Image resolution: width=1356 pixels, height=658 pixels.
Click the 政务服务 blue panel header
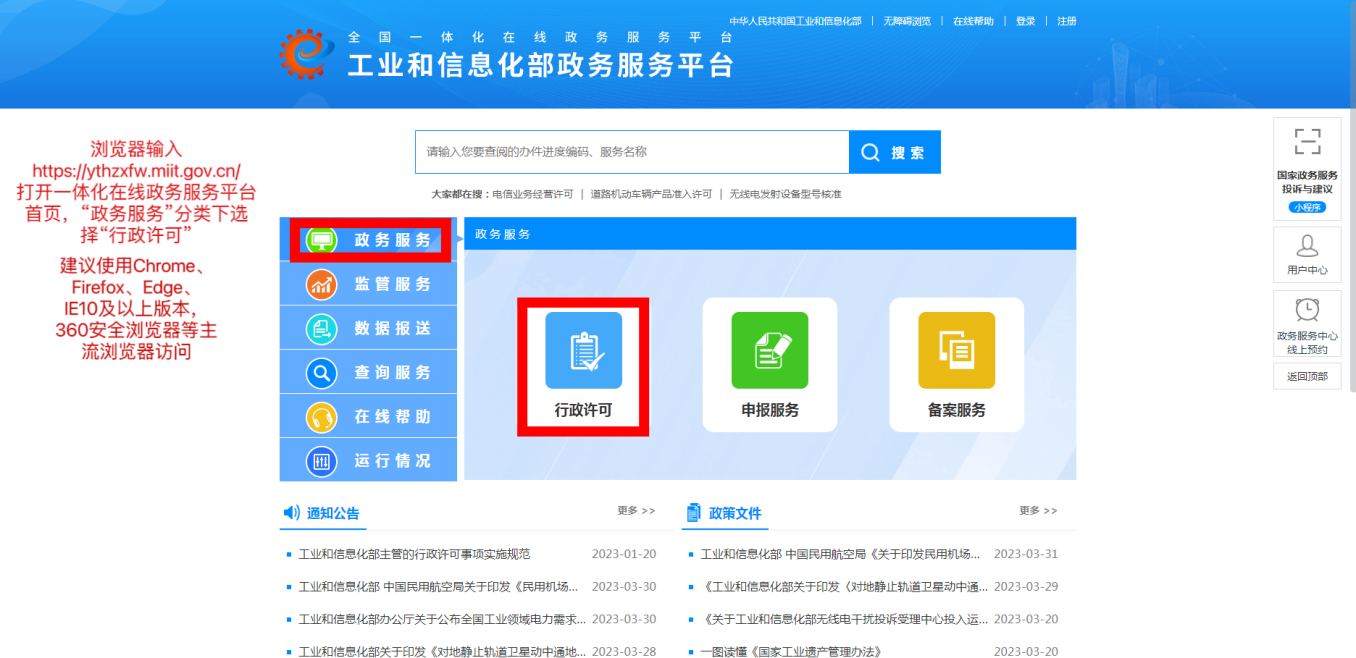click(x=770, y=233)
